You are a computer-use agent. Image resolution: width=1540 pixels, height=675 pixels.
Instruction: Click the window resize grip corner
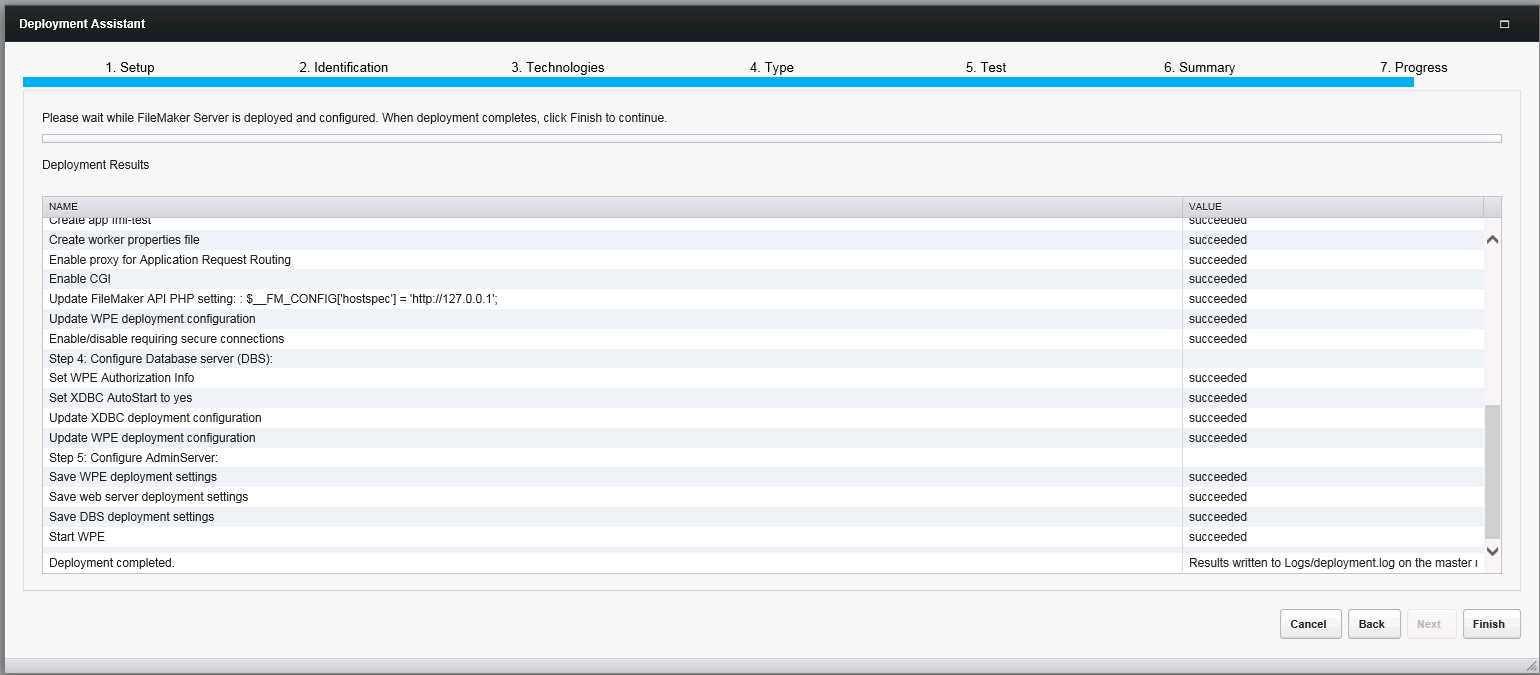pos(1530,665)
